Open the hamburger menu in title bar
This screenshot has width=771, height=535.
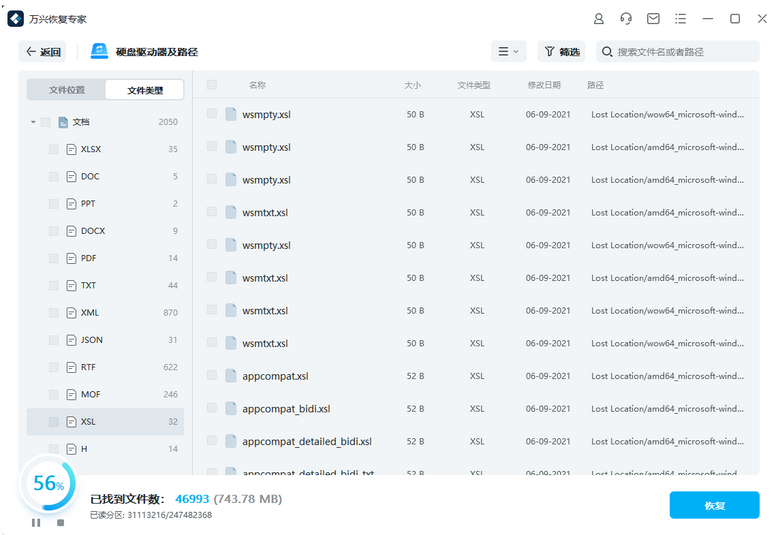(x=680, y=19)
